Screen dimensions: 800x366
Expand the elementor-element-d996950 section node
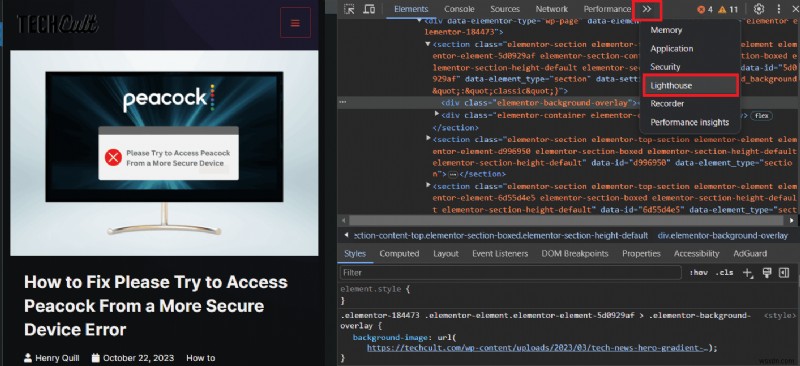428,138
